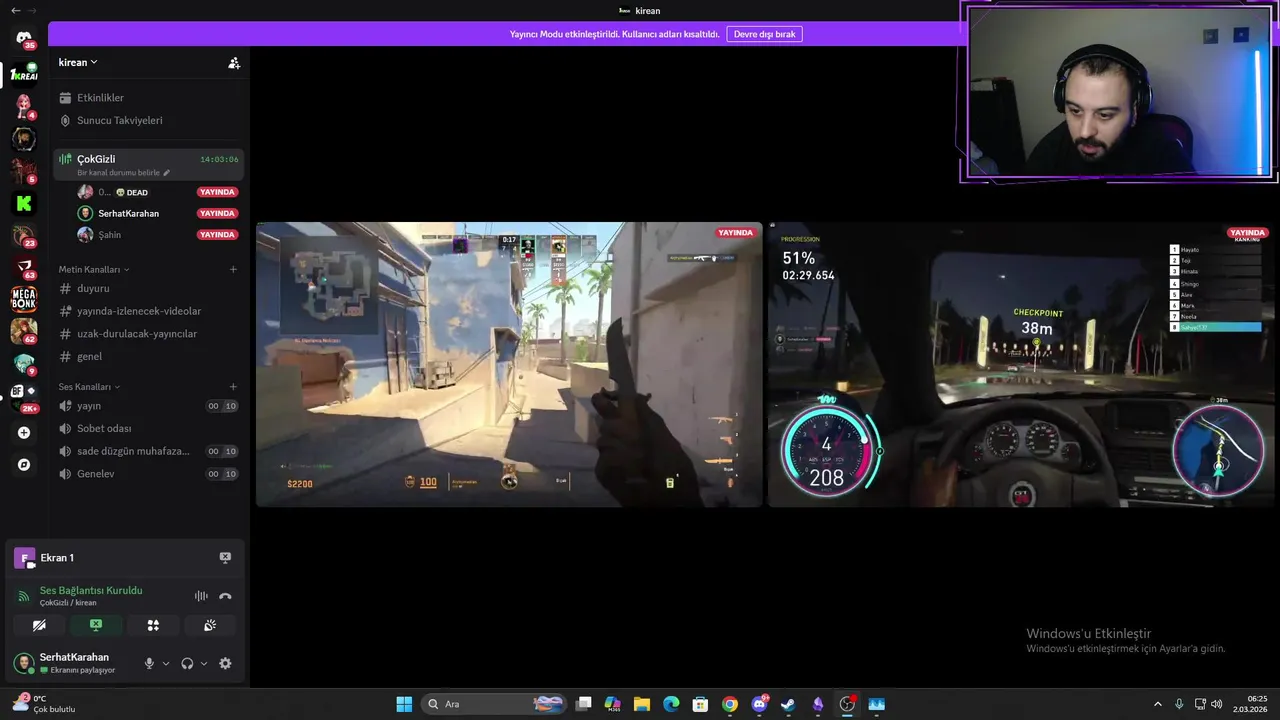Open Discover servers compass icon
Viewport: 1280px width, 720px height.
[x=24, y=465]
